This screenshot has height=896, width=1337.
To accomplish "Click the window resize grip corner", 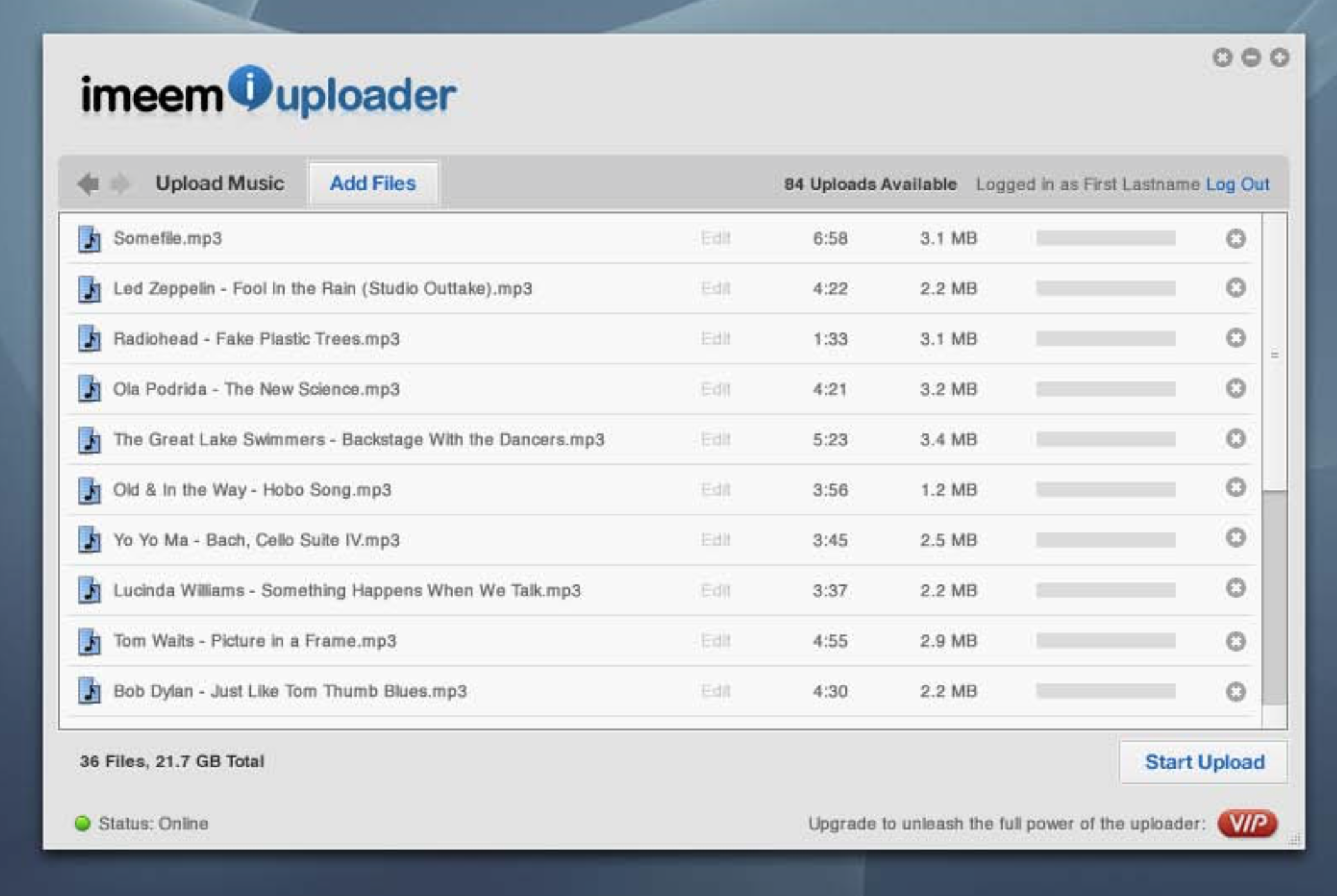I will point(1294,839).
